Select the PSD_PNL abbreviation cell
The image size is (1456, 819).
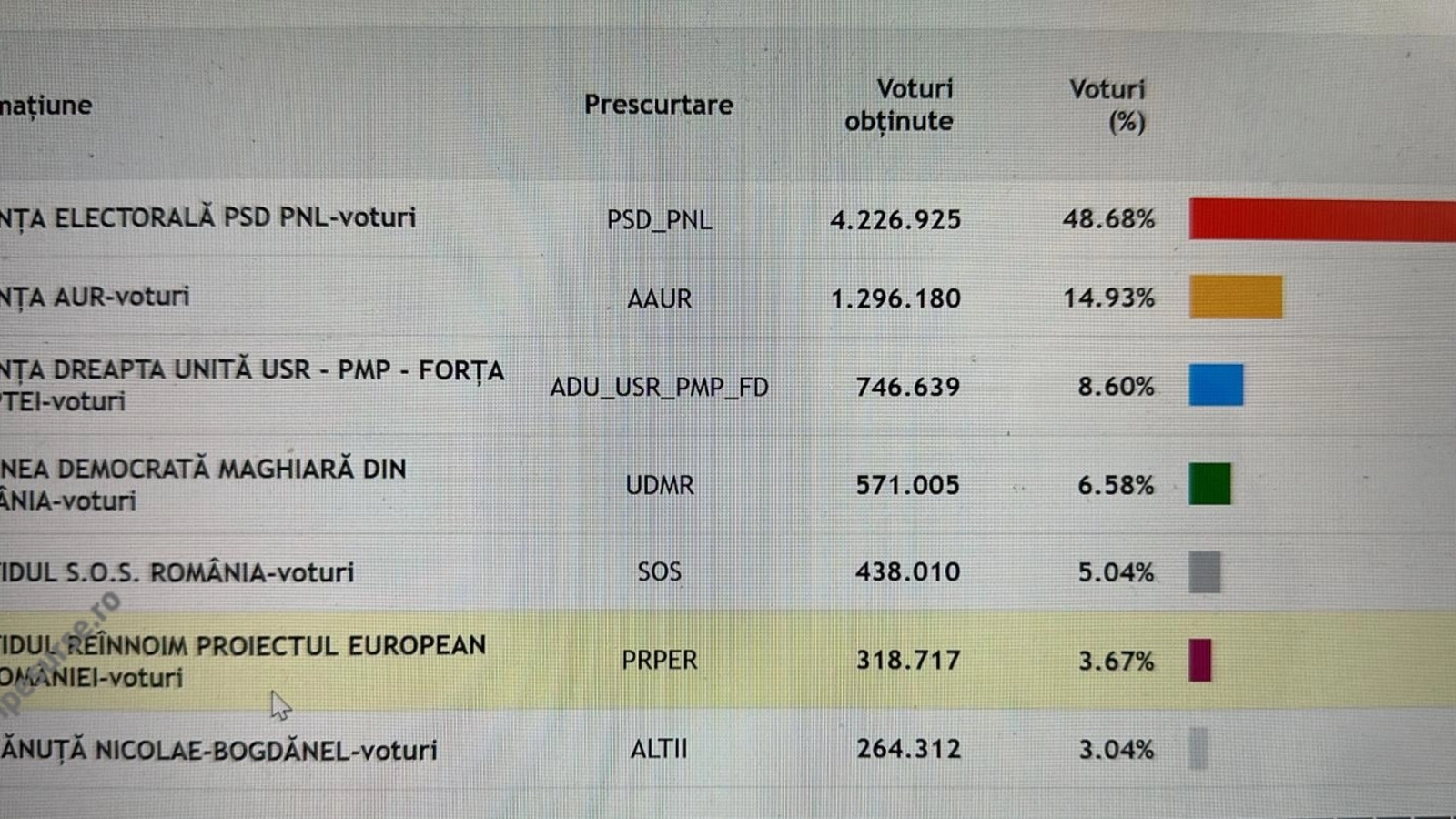[659, 220]
